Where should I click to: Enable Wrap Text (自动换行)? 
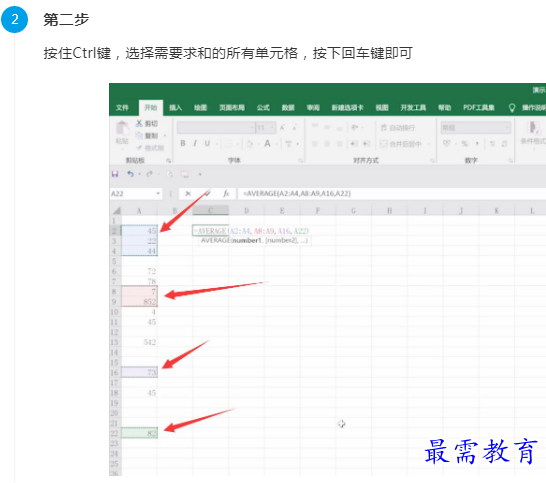click(397, 128)
